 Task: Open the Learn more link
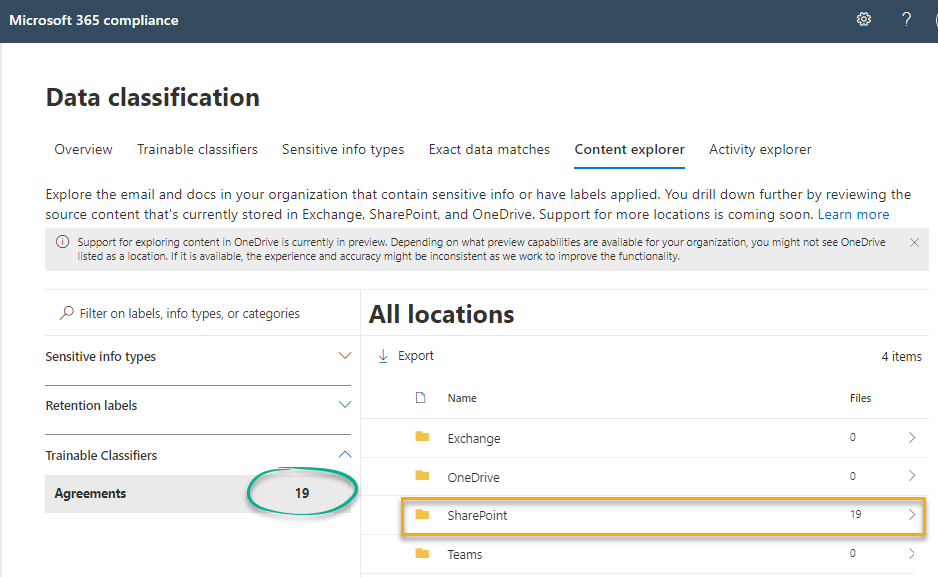(853, 213)
